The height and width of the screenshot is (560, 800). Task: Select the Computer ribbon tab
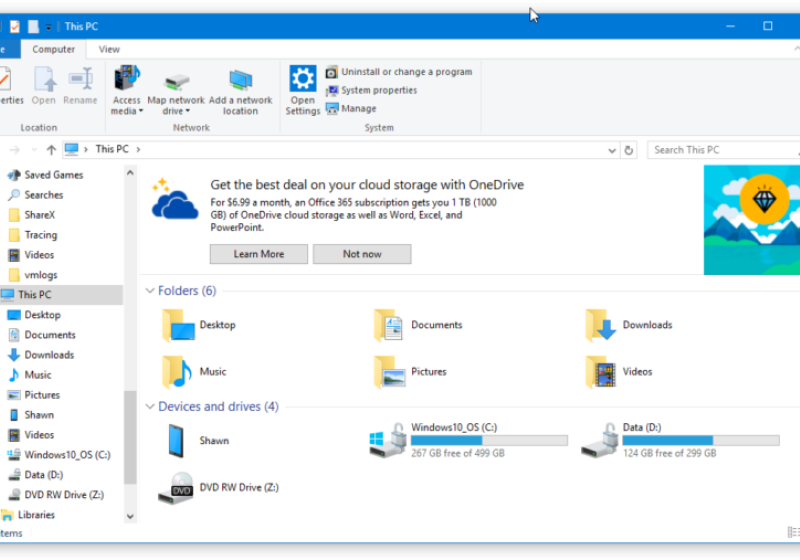point(53,49)
